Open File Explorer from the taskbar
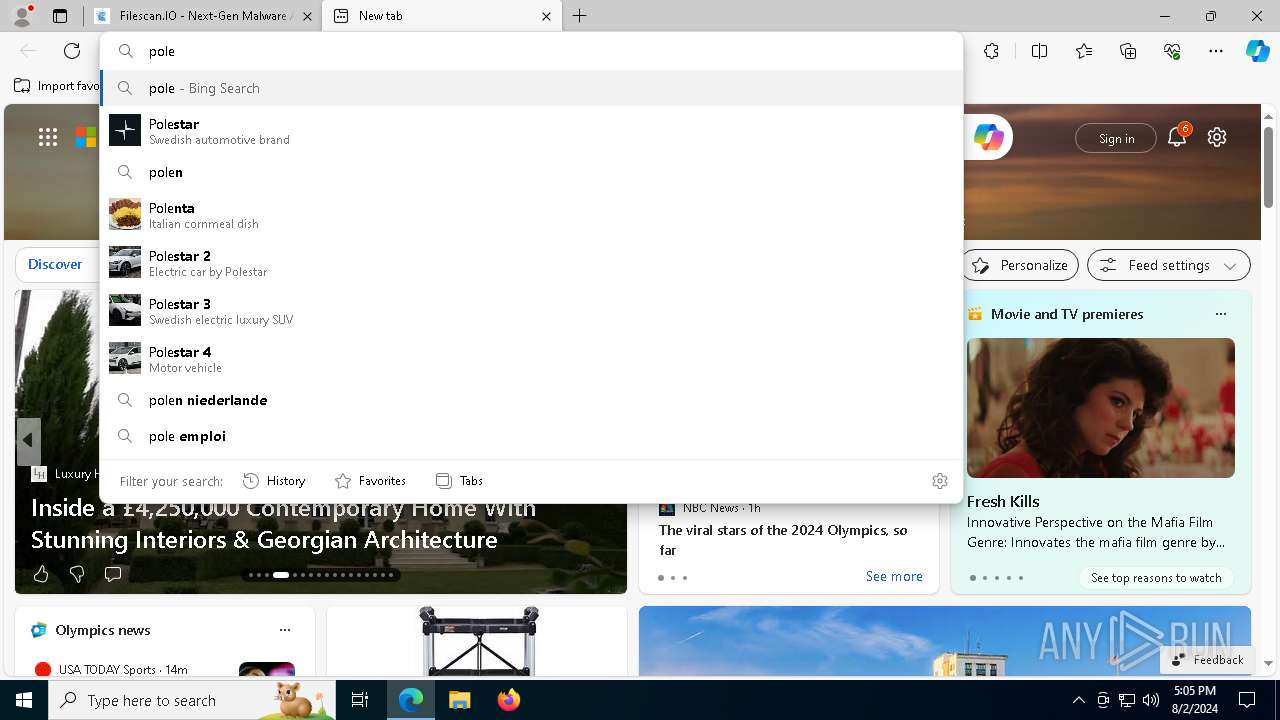 click(459, 700)
